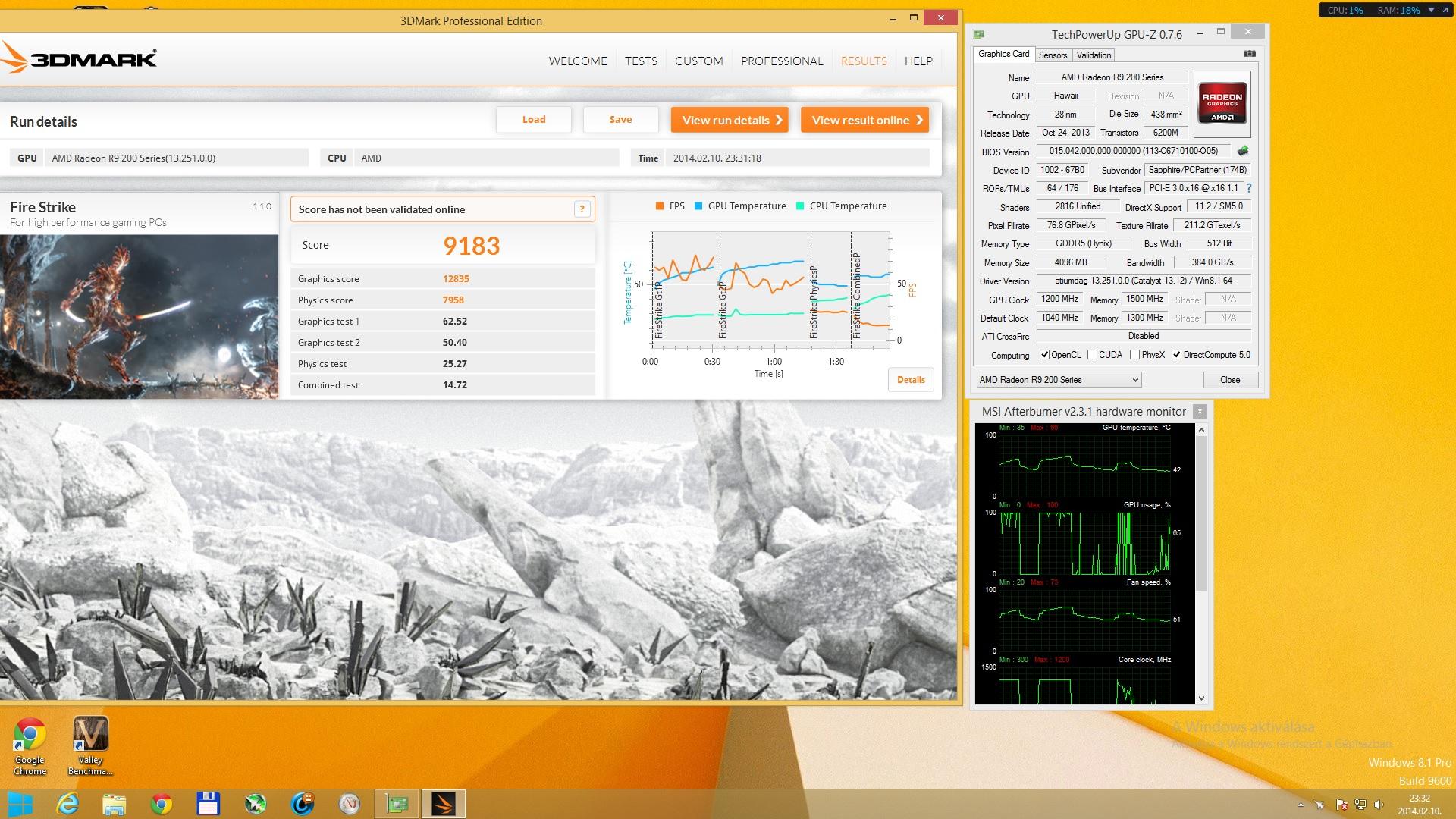Image resolution: width=1456 pixels, height=819 pixels.
Task: Select the Graphics Card tab in GPU-Z
Action: click(x=1003, y=54)
